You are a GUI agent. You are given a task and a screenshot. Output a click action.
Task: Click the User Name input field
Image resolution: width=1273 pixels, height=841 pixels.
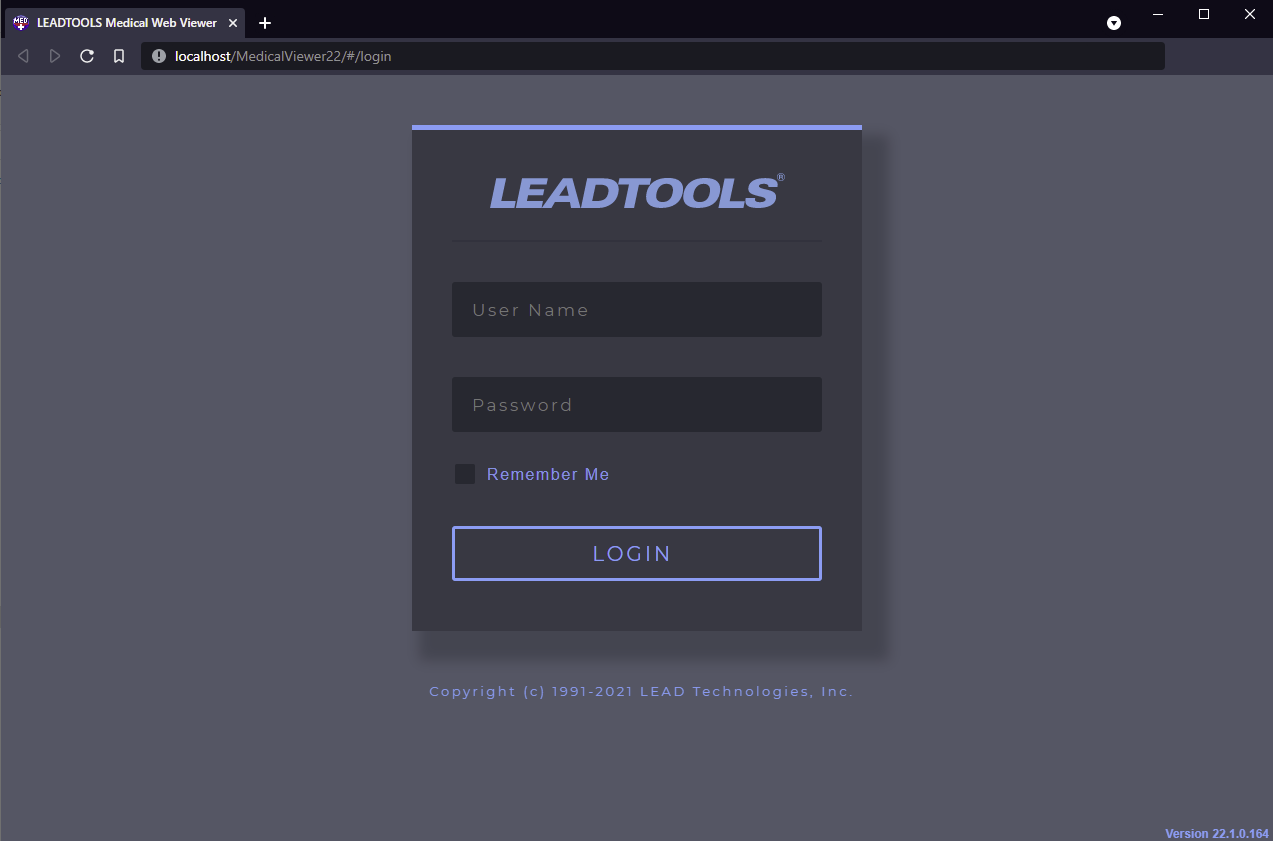click(x=636, y=309)
